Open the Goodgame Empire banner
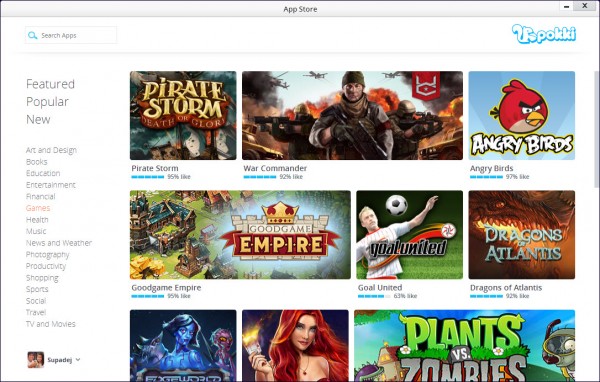Image resolution: width=600 pixels, height=382 pixels. tap(240, 235)
